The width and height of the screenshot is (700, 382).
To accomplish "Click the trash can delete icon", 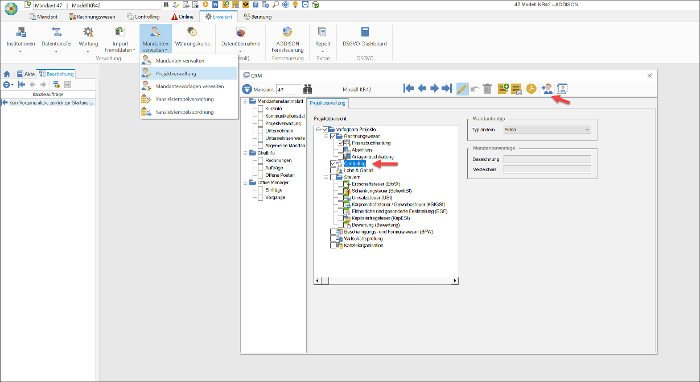I will click(x=488, y=89).
